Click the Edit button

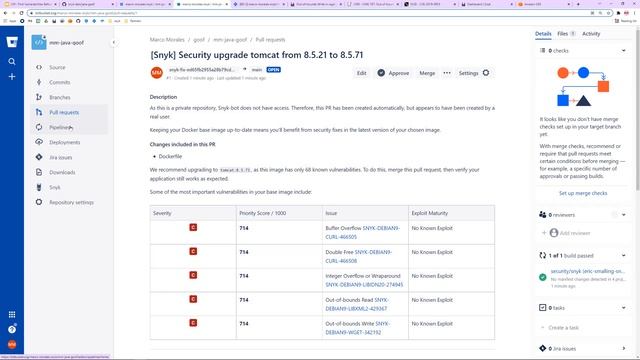362,73
